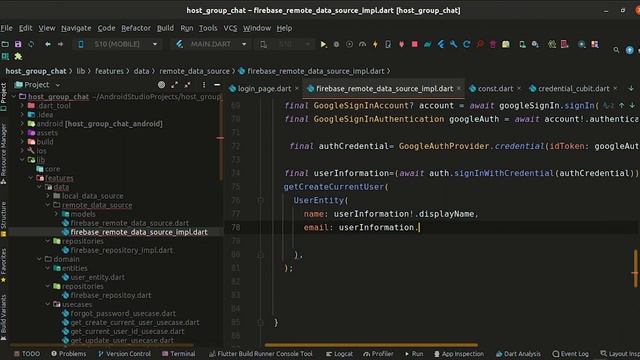Click the puzzle-piece plugin icon below toolbar

[x=18, y=57]
